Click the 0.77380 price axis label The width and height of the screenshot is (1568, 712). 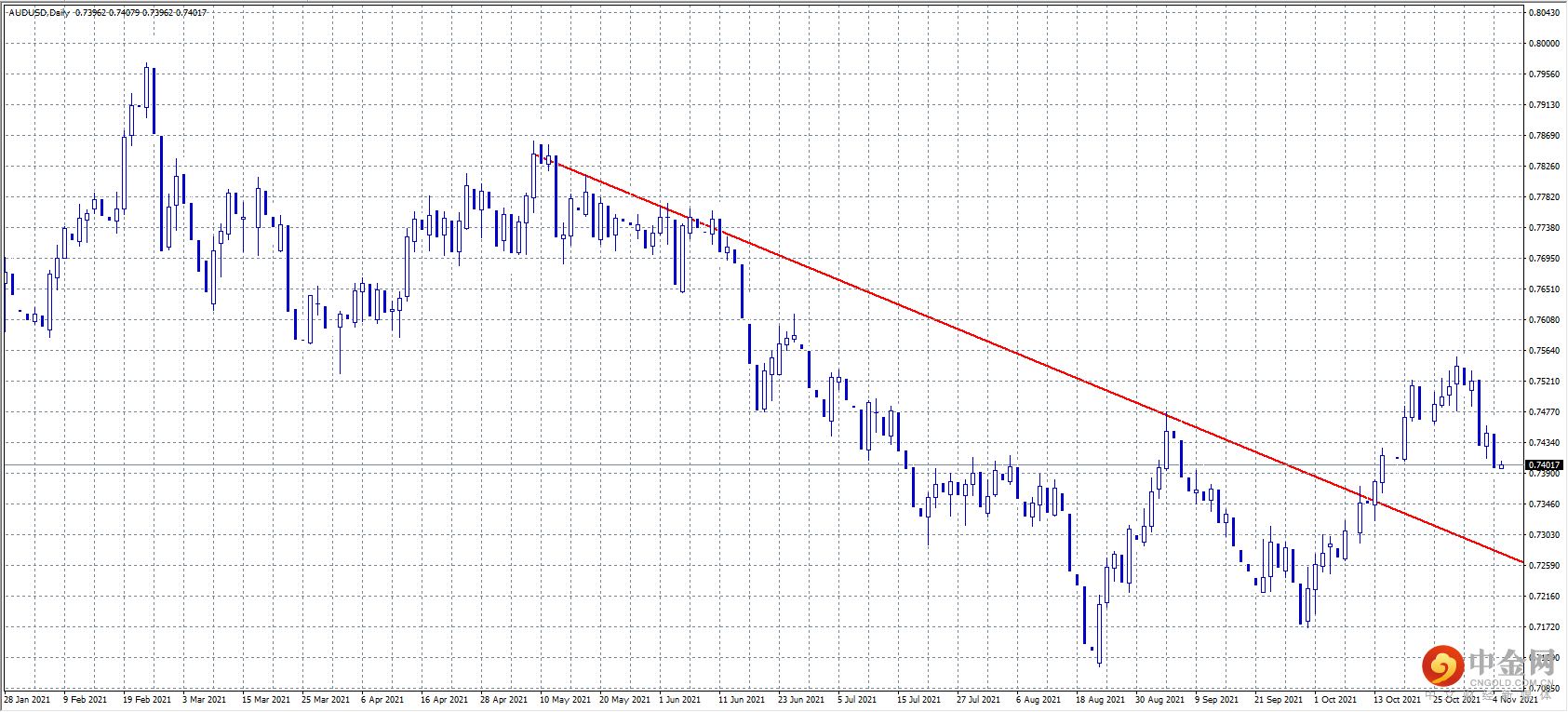[1545, 228]
